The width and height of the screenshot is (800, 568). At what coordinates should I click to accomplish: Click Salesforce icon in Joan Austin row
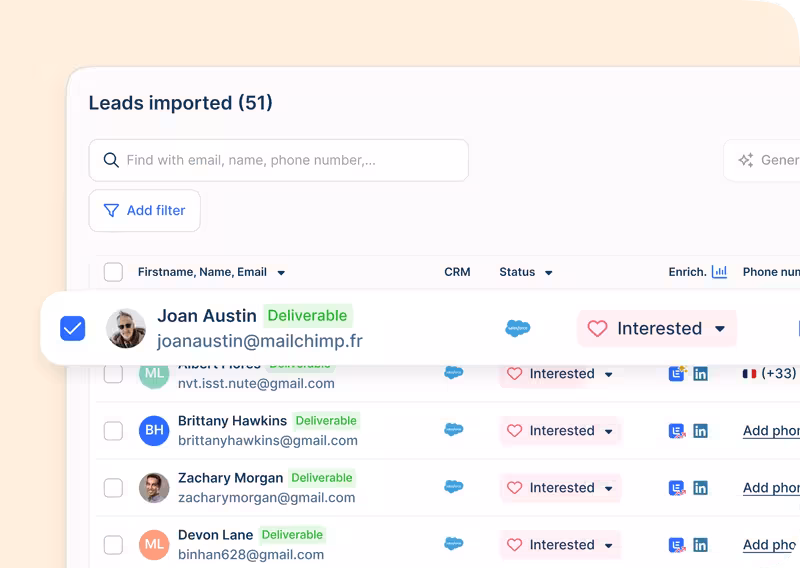click(517, 328)
